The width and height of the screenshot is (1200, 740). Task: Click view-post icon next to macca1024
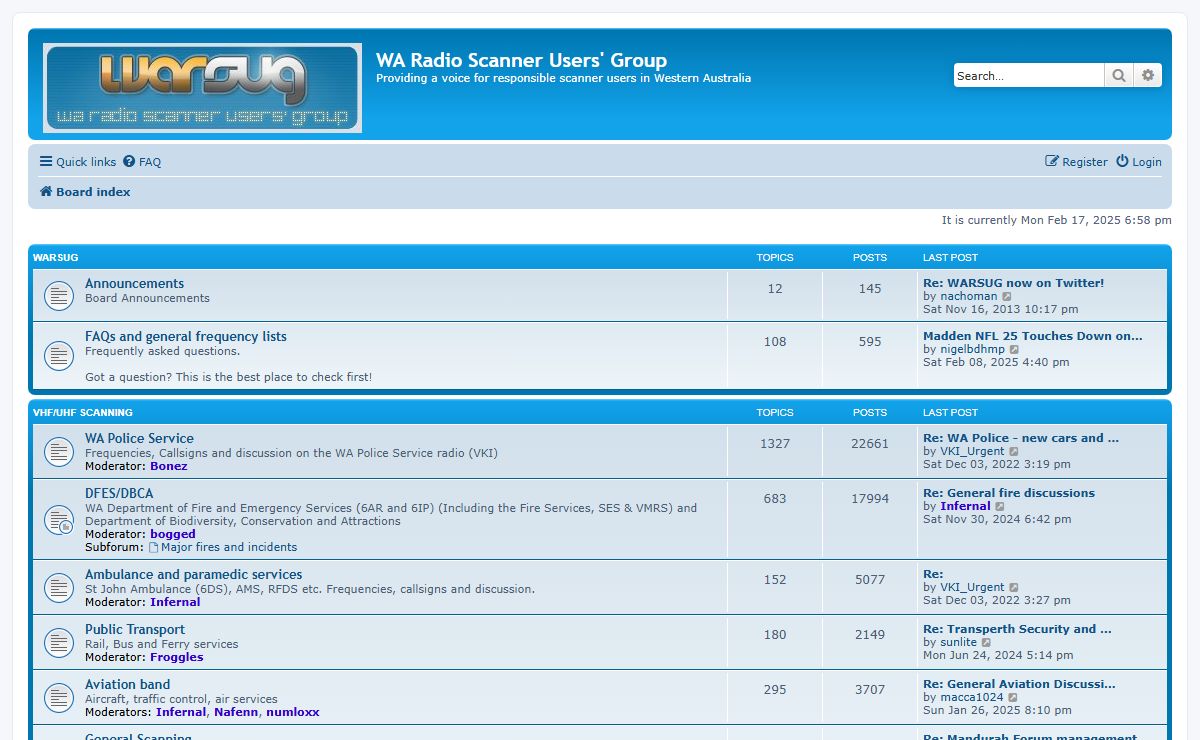pyautogui.click(x=1013, y=698)
